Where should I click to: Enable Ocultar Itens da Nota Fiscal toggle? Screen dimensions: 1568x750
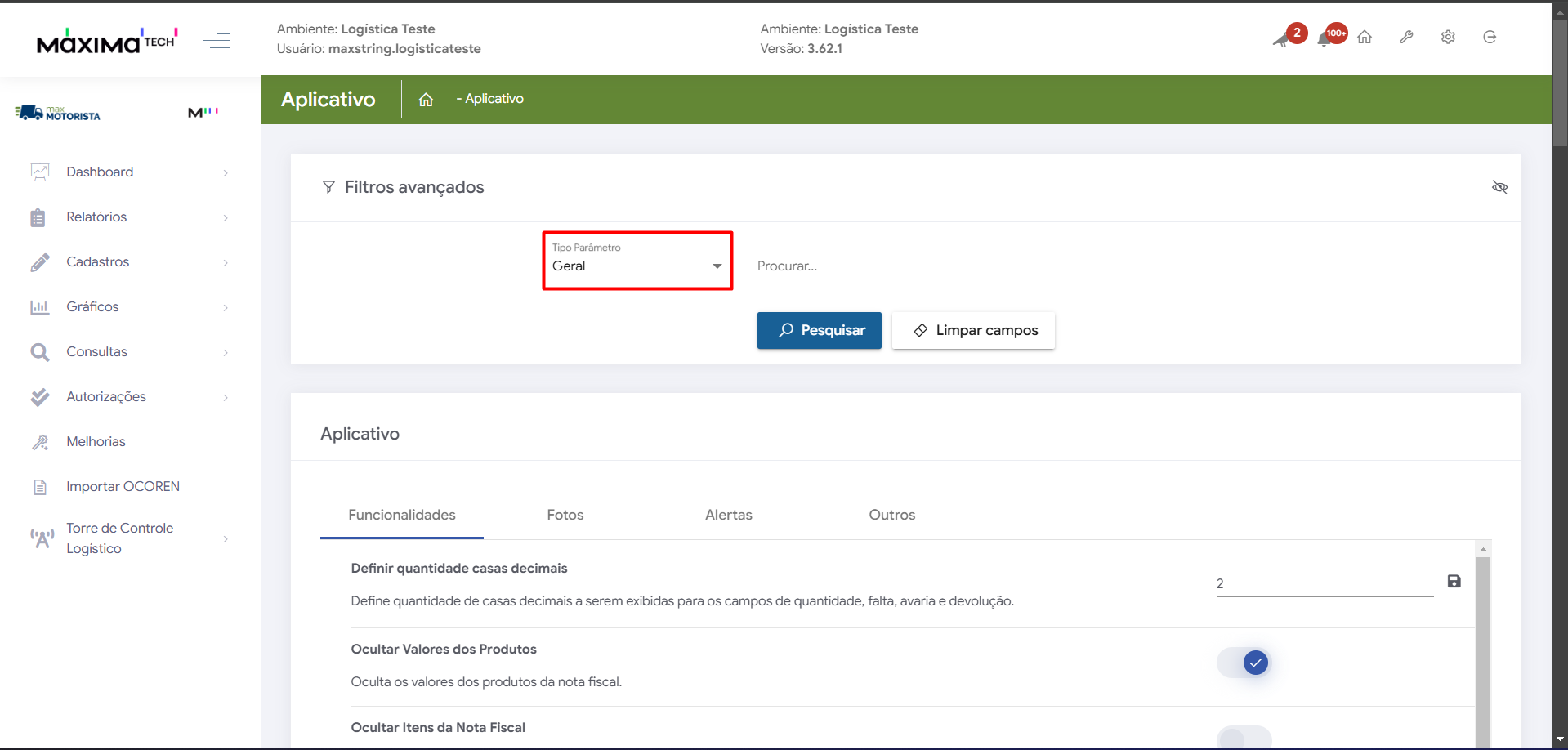coord(1244,738)
